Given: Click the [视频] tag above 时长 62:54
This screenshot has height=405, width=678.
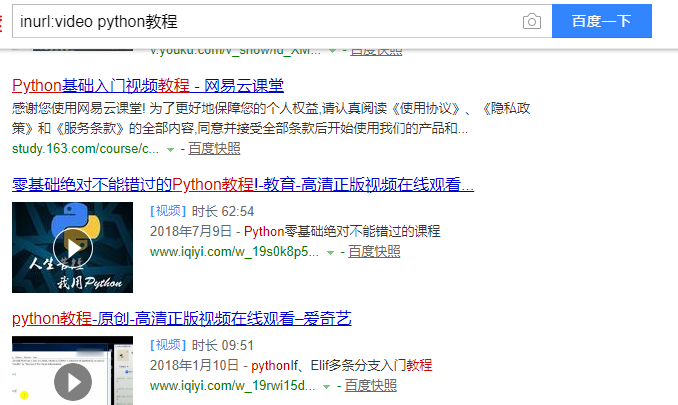Looking at the screenshot, I should pyautogui.click(x=168, y=211).
